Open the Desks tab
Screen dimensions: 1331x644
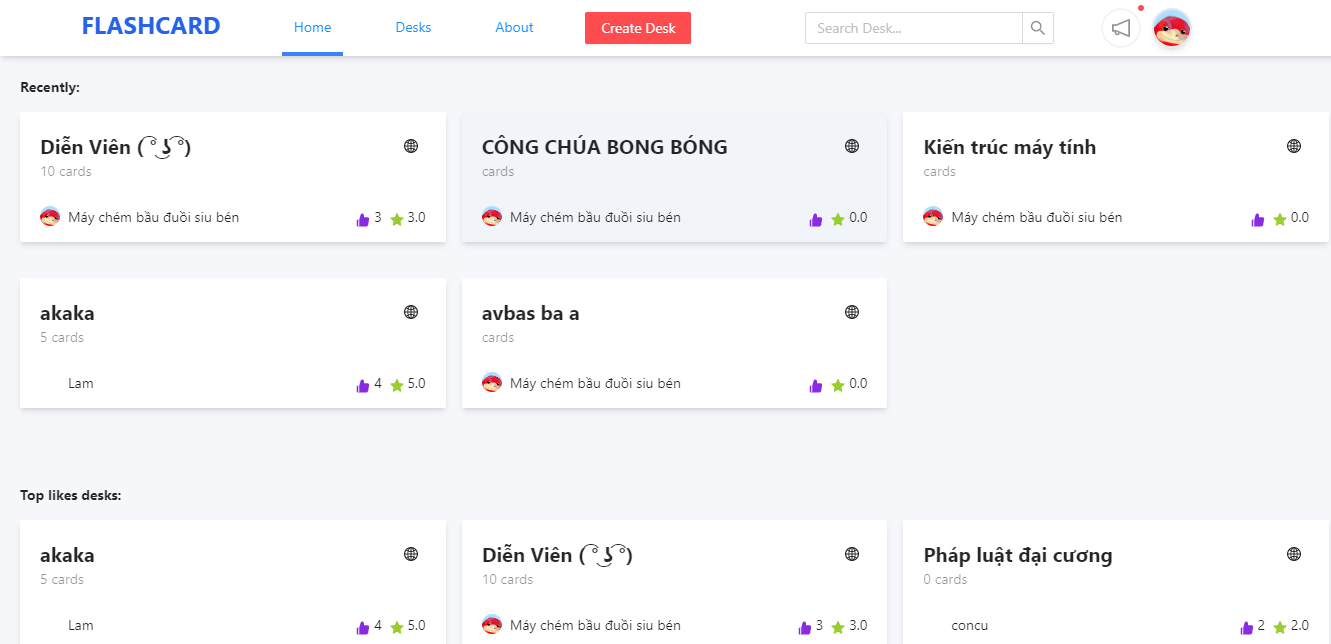[413, 27]
